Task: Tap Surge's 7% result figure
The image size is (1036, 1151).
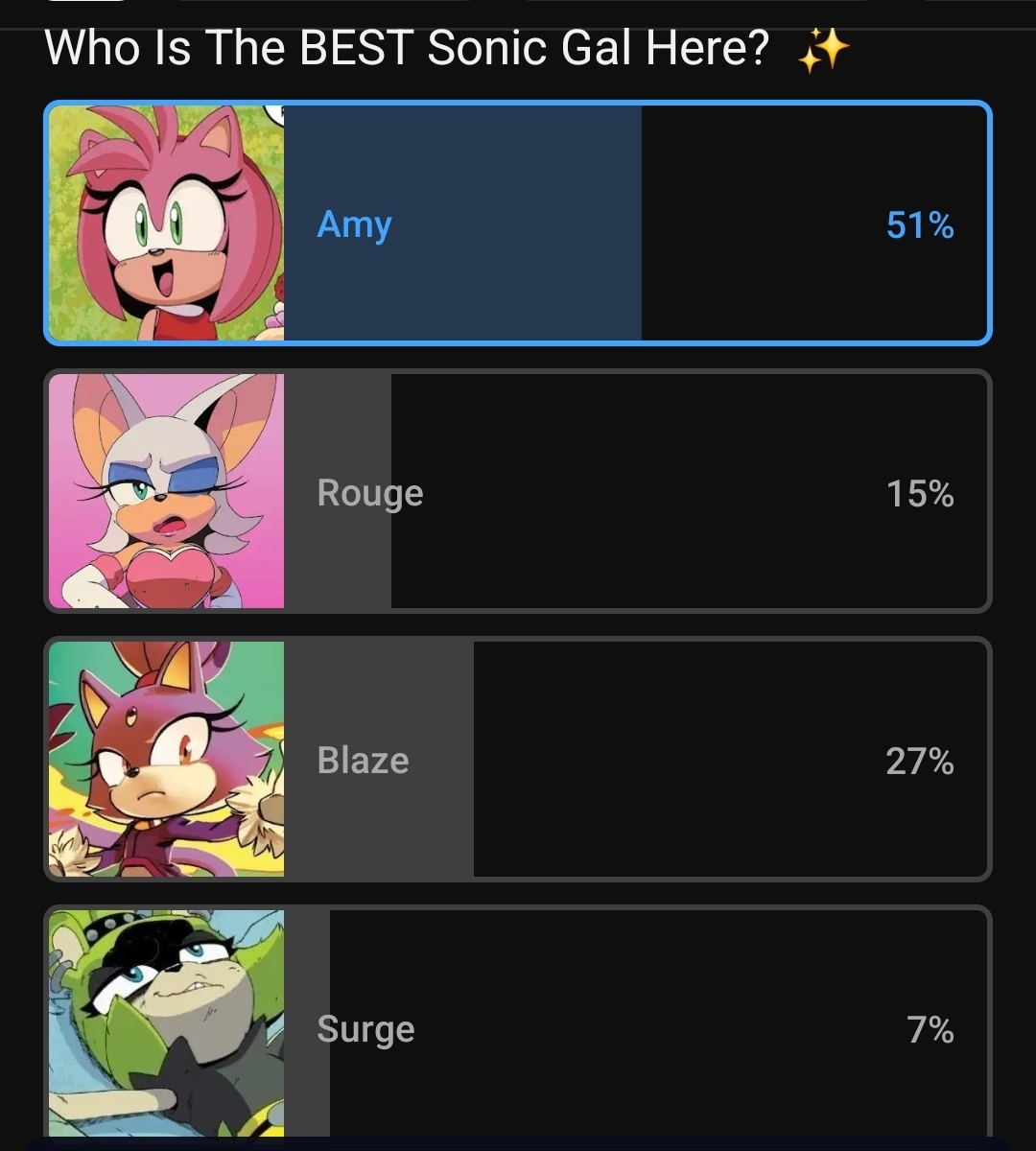Action: tap(930, 1030)
